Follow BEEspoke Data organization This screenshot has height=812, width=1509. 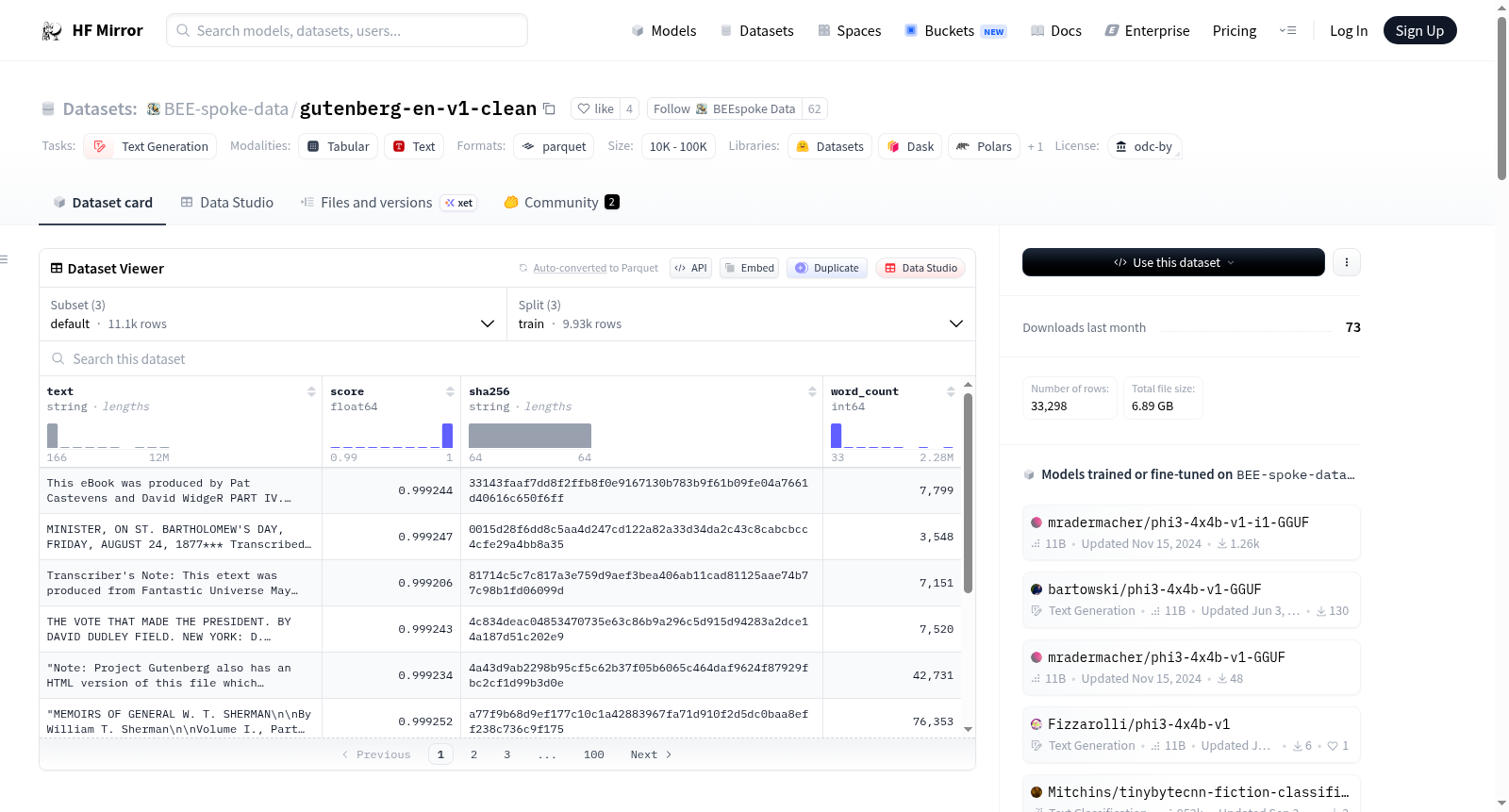724,108
